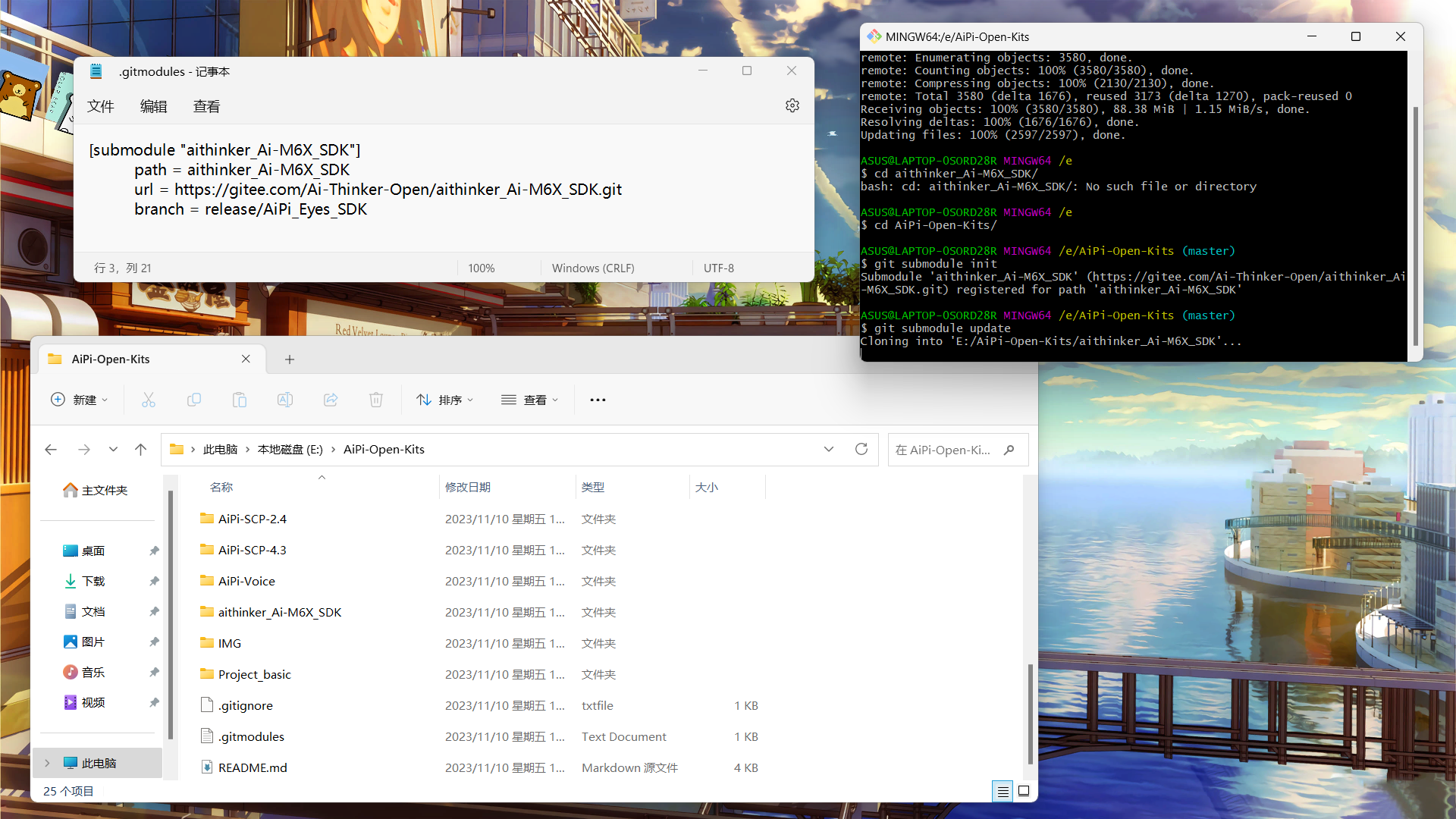Refresh the Explorer folder view
This screenshot has width=1456, height=819.
click(x=861, y=450)
